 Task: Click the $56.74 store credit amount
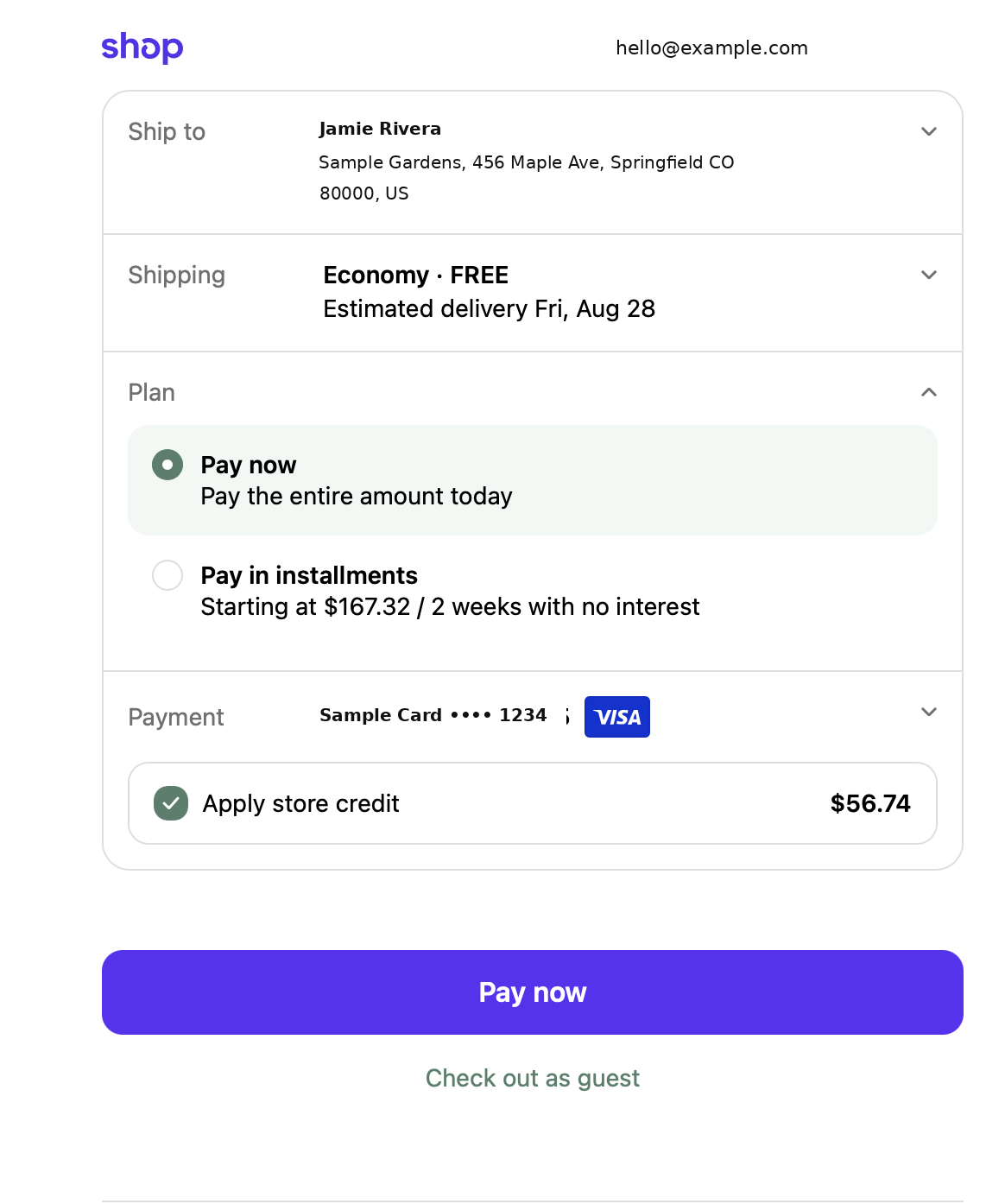[x=870, y=803]
